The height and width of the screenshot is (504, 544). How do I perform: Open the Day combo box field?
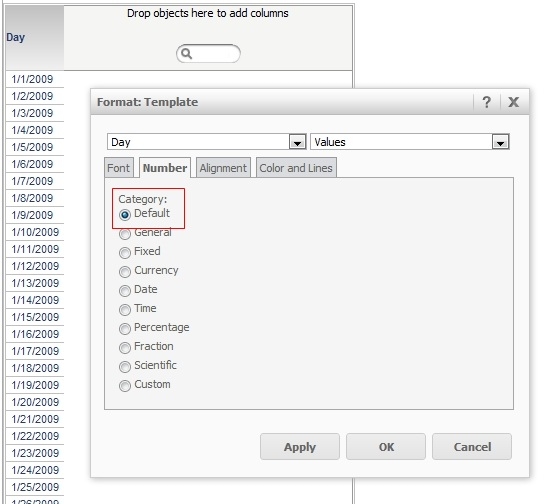tap(206, 142)
